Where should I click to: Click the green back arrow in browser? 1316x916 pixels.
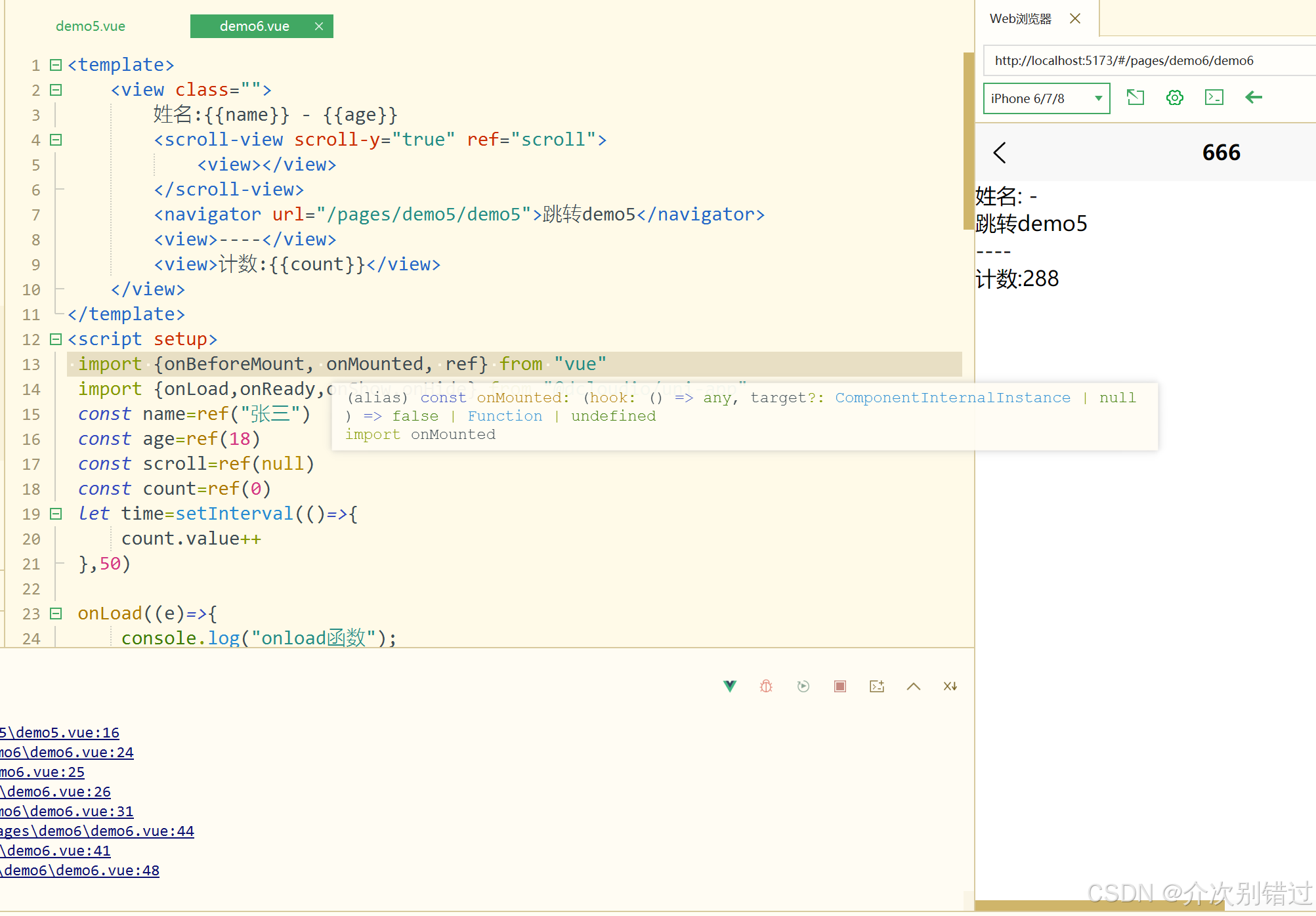[1254, 98]
